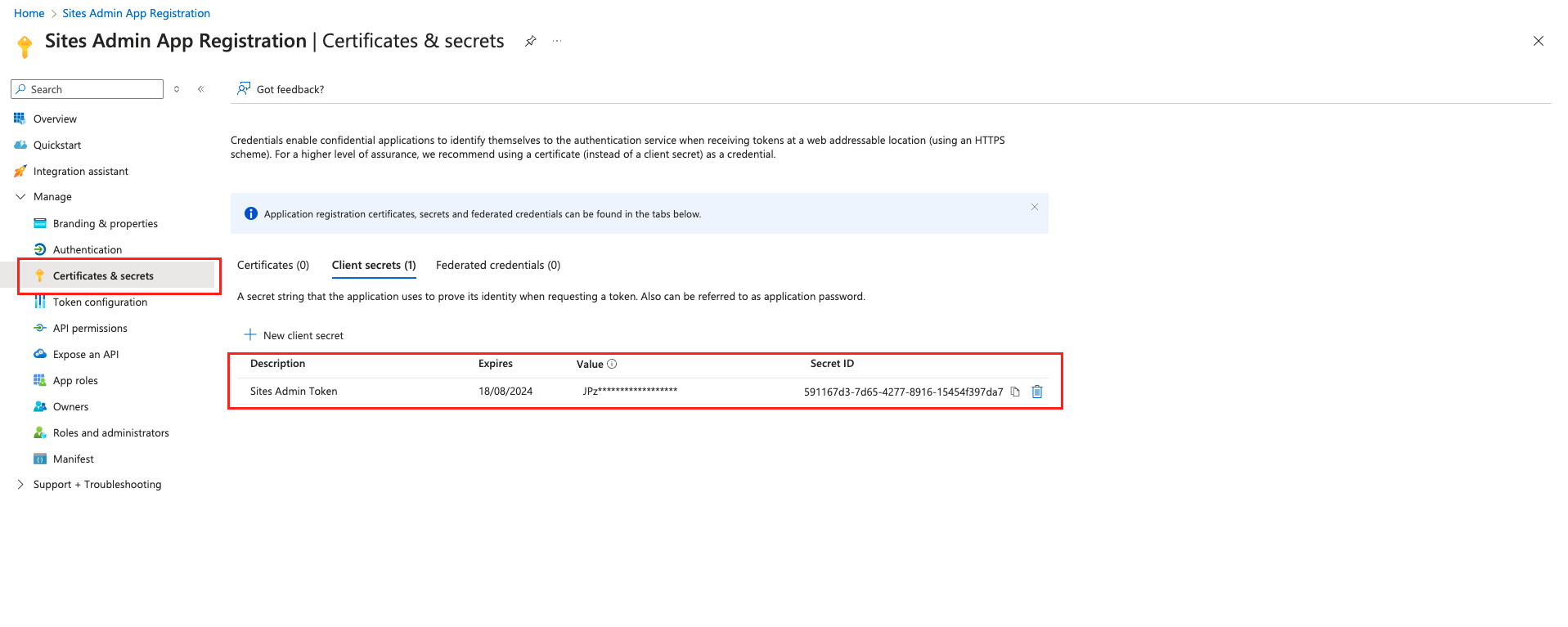Image resolution: width=1568 pixels, height=627 pixels.
Task: Open Integration assistant rocket icon
Action: click(x=20, y=172)
